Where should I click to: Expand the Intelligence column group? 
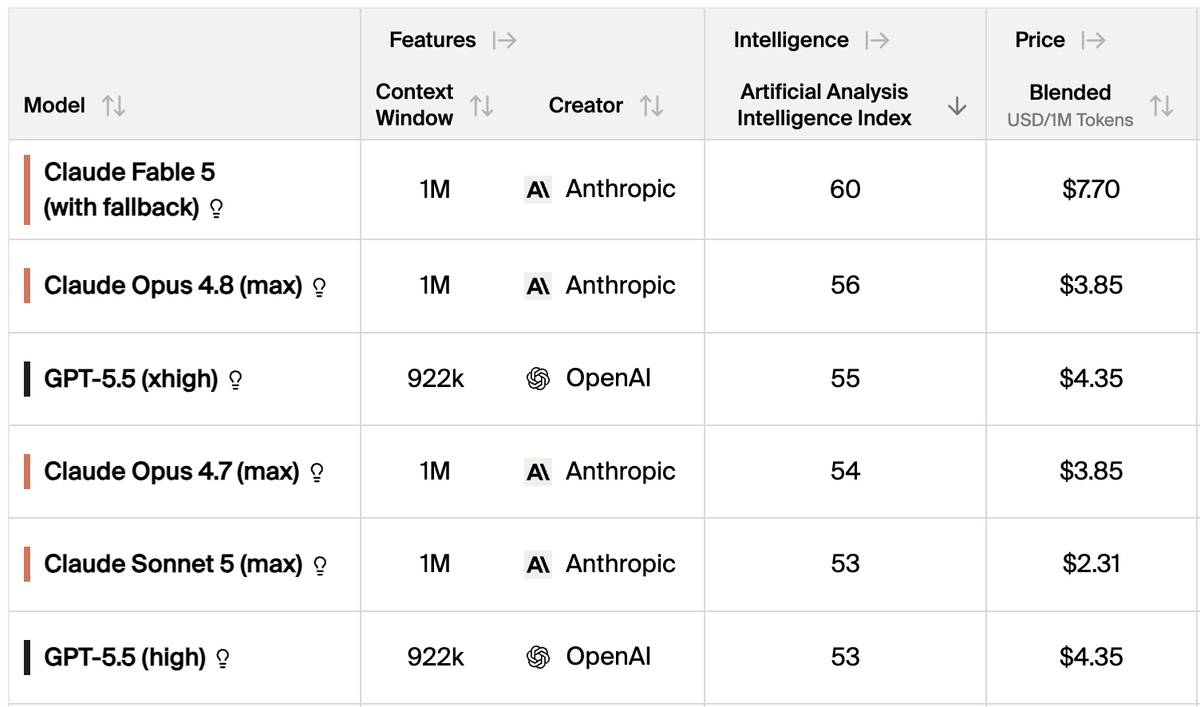tap(877, 40)
